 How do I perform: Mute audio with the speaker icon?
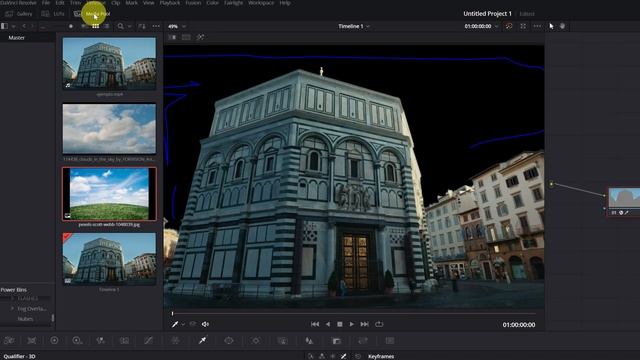tap(205, 324)
